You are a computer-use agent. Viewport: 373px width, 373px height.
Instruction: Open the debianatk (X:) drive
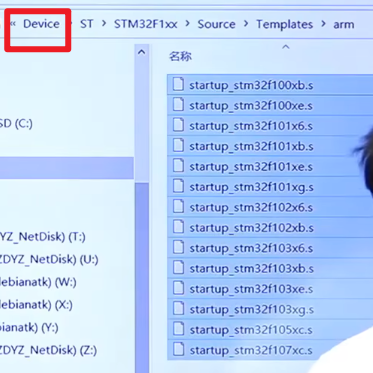[x=36, y=305]
